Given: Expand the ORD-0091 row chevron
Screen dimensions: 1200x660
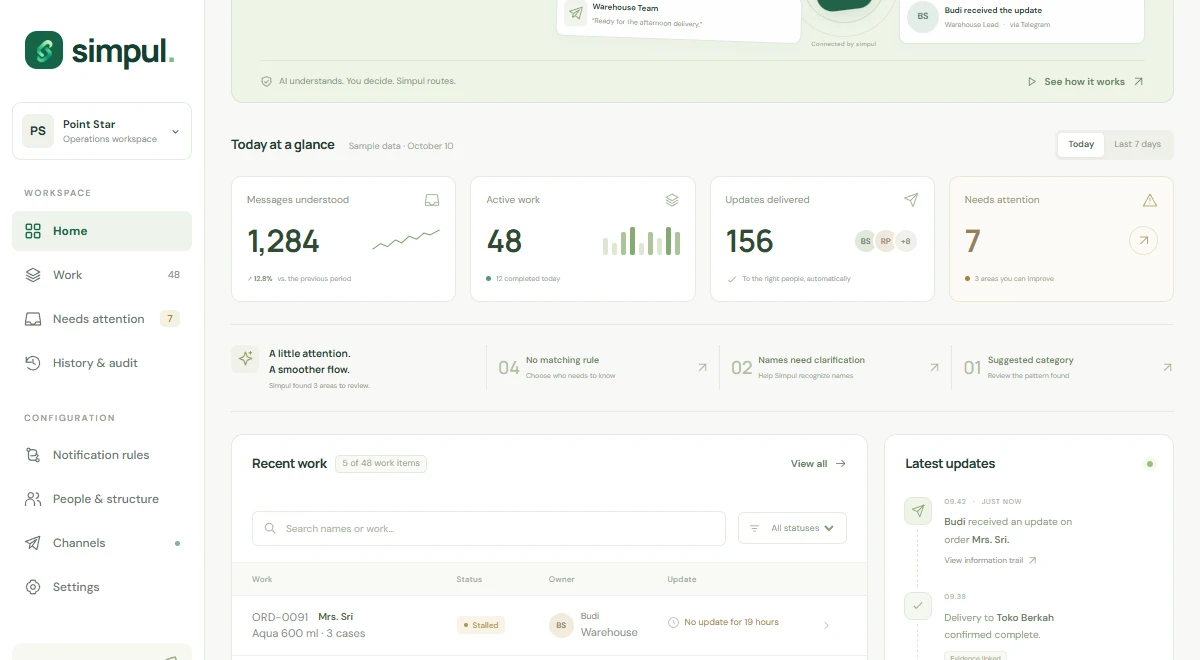Looking at the screenshot, I should (x=826, y=626).
